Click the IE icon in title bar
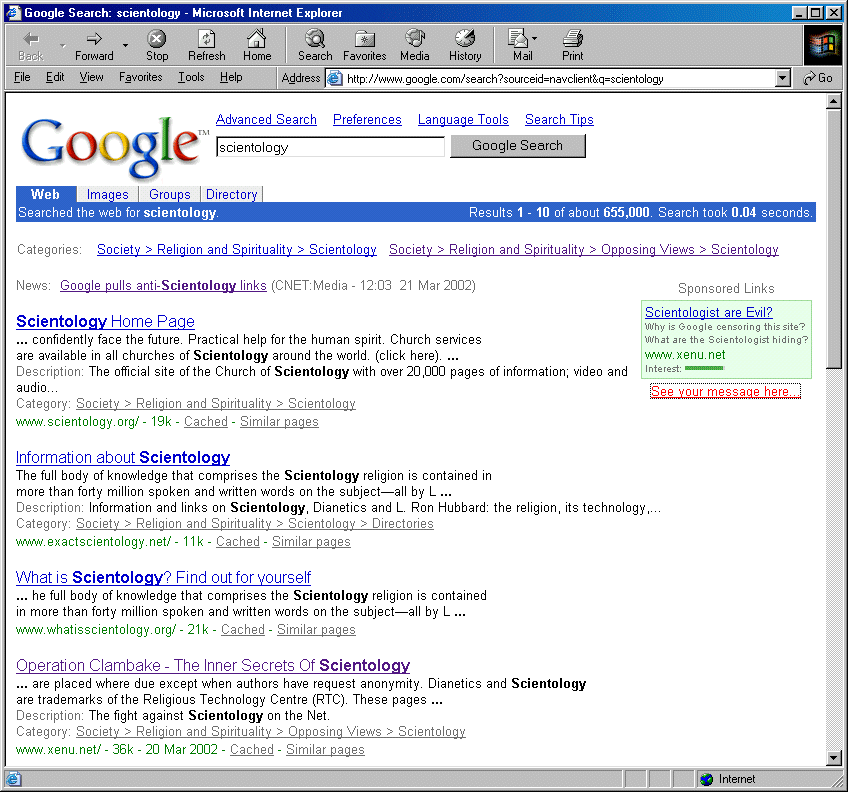The image size is (848, 792). pyautogui.click(x=13, y=12)
